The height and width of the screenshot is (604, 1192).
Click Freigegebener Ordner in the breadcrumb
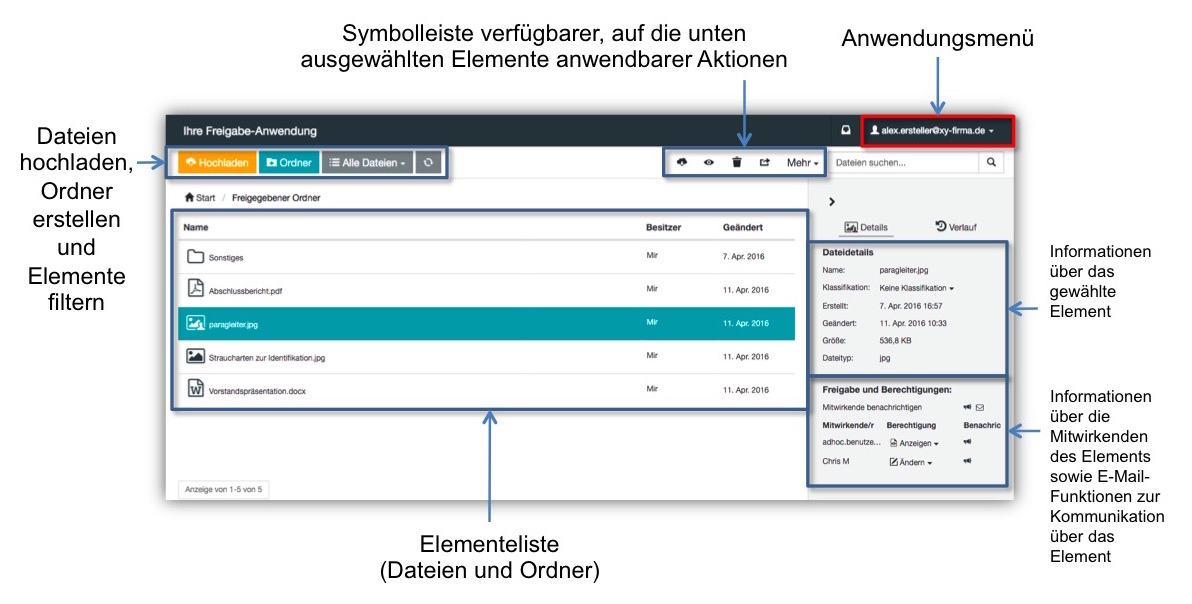[x=276, y=198]
